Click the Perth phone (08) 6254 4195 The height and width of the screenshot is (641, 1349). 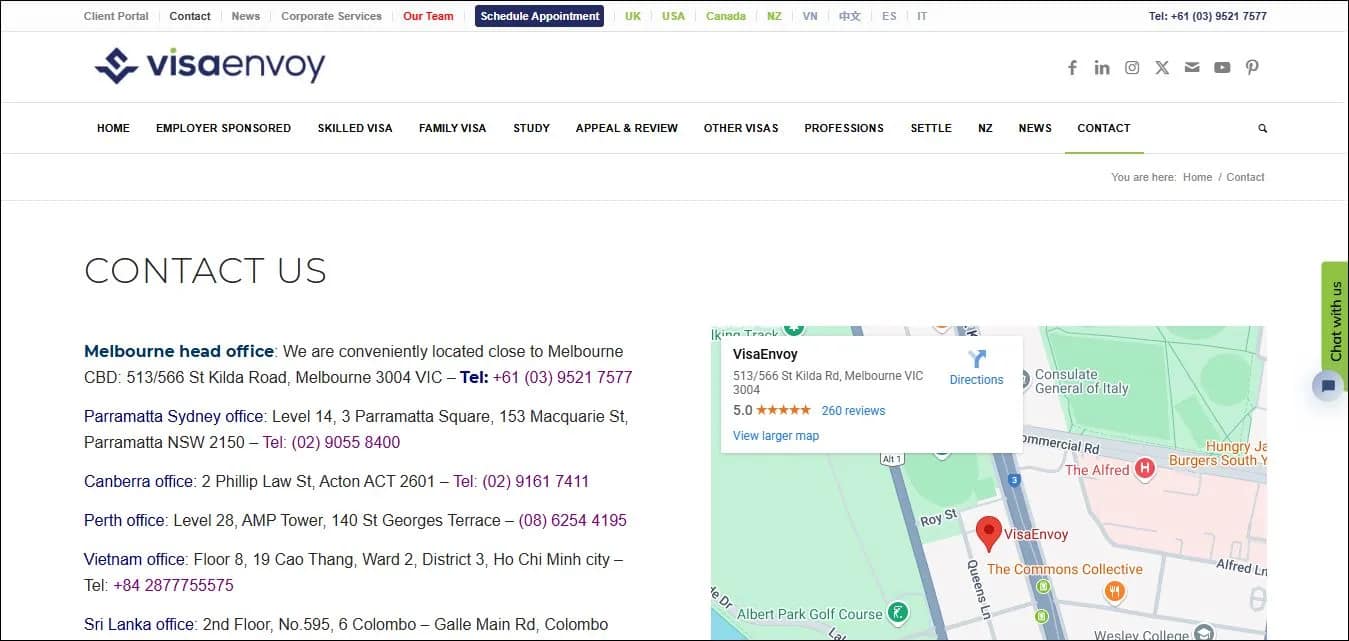573,520
